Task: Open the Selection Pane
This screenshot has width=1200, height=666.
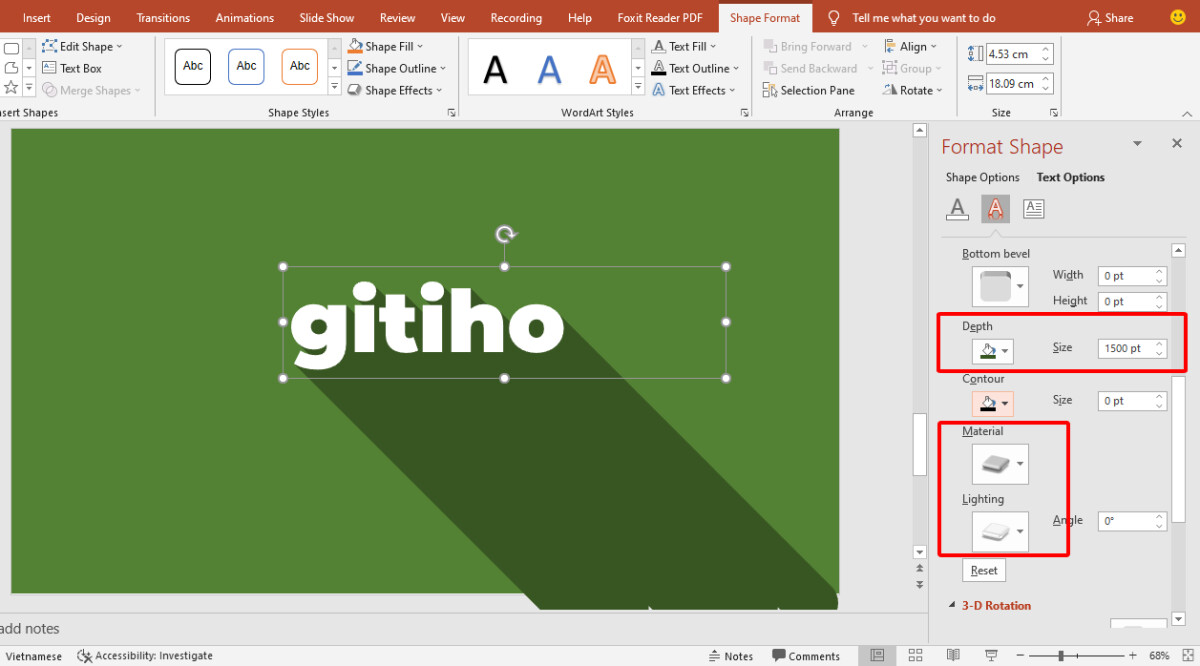Action: [808, 90]
